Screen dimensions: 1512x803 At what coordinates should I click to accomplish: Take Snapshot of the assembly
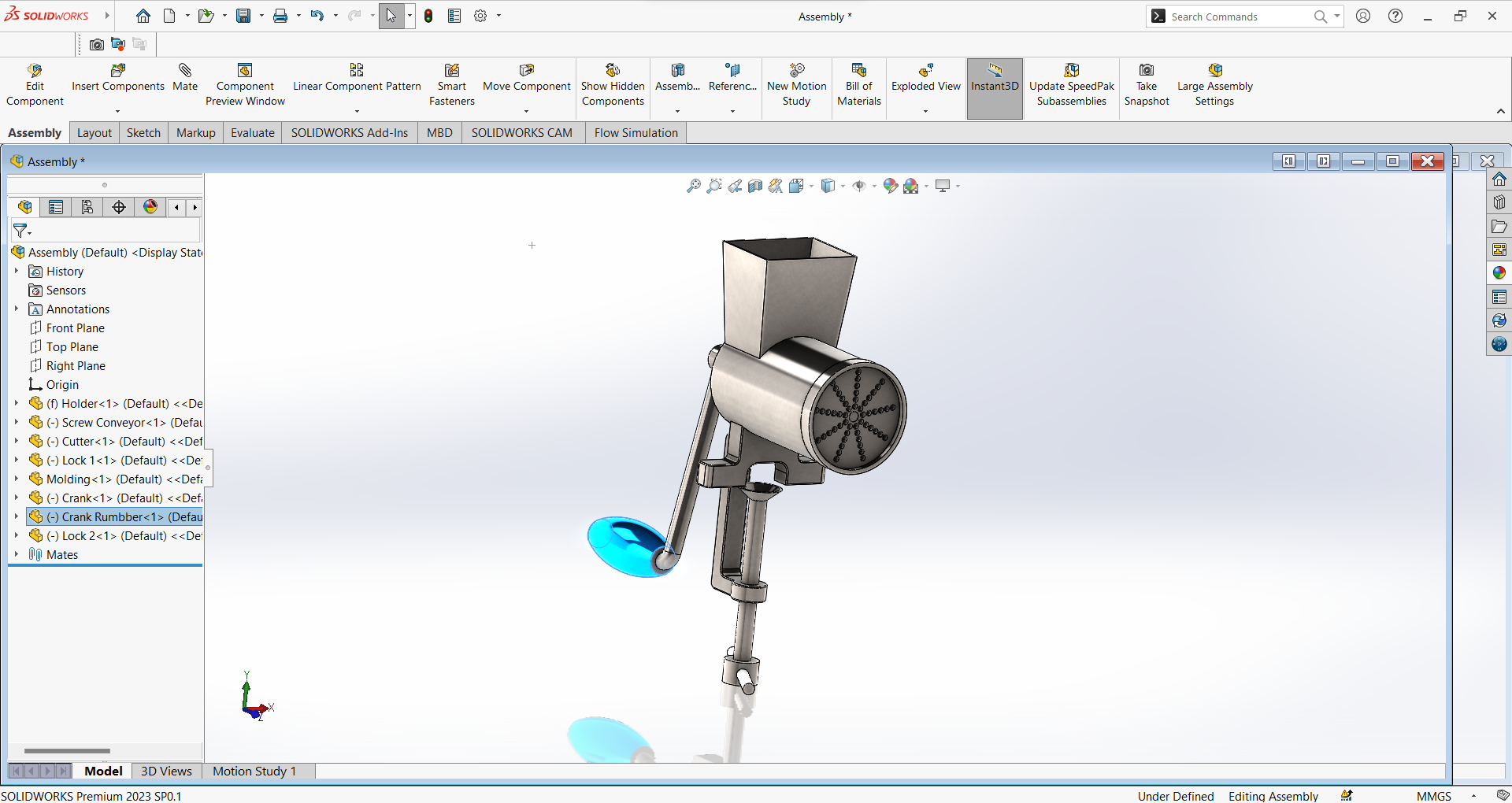point(1147,85)
